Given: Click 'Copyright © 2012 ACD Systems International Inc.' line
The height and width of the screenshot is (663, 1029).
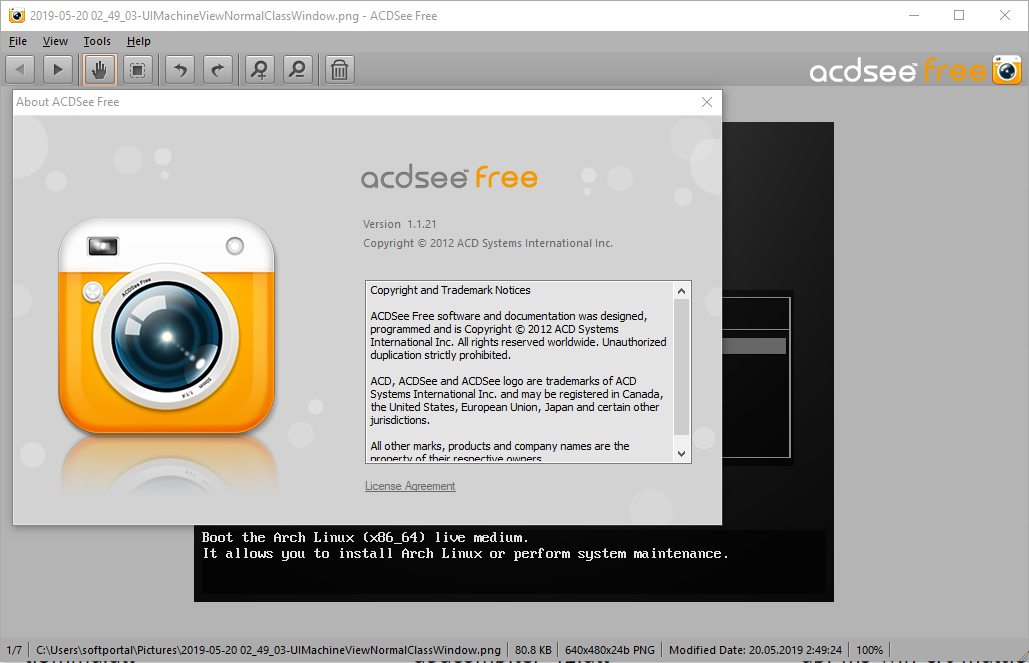Looking at the screenshot, I should [488, 243].
